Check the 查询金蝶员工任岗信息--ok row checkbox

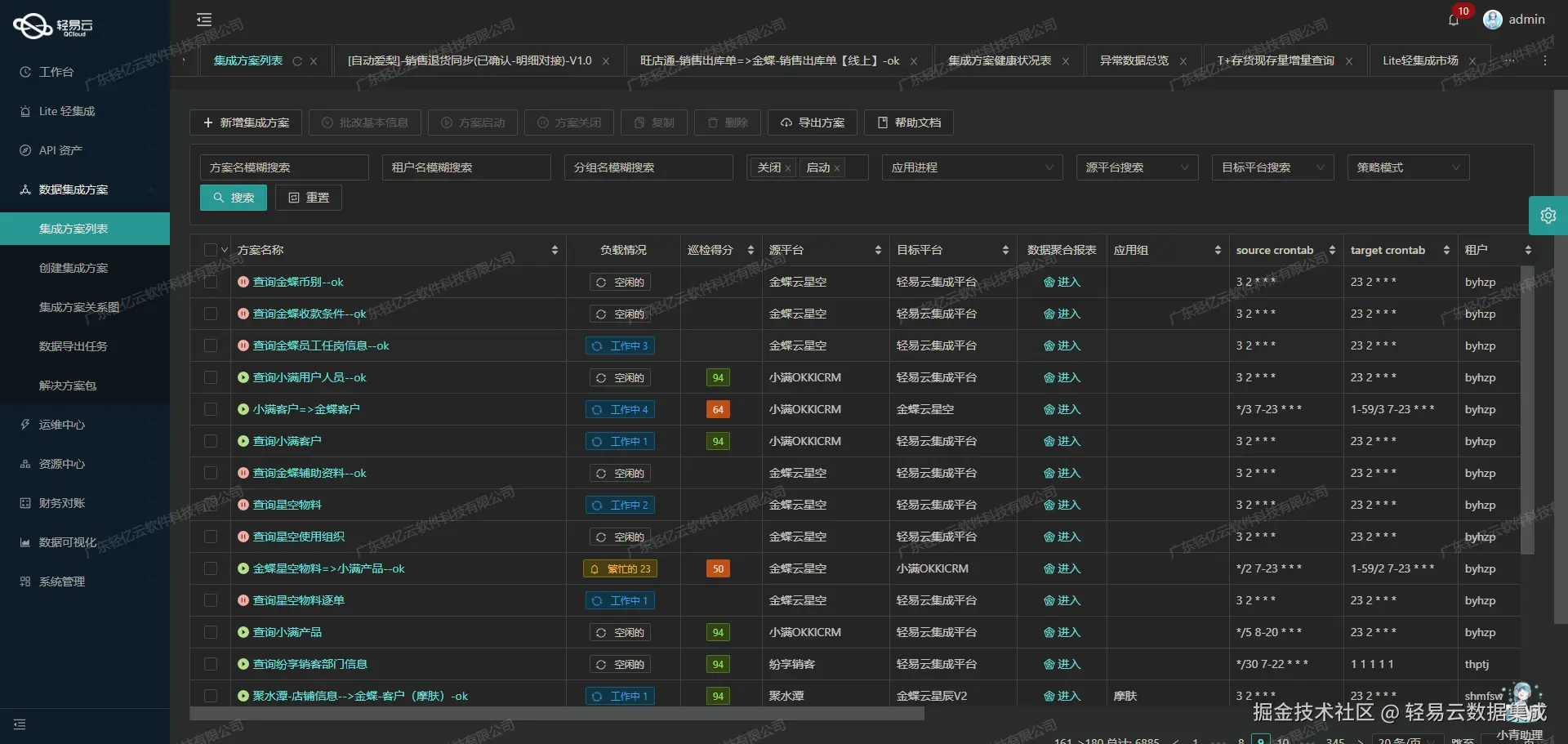click(211, 345)
